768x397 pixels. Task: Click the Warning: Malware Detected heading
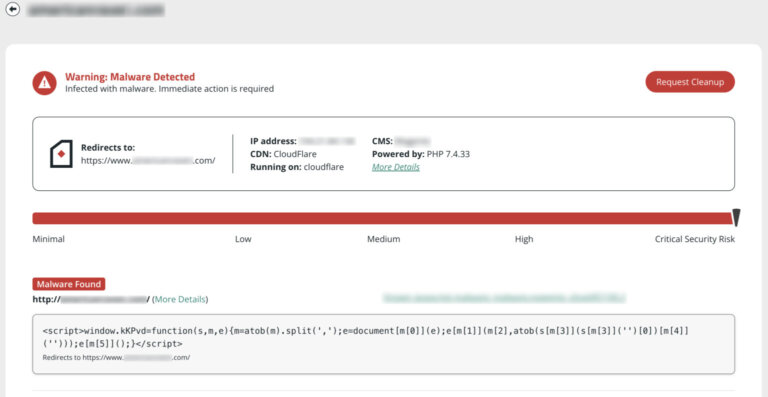coord(130,77)
